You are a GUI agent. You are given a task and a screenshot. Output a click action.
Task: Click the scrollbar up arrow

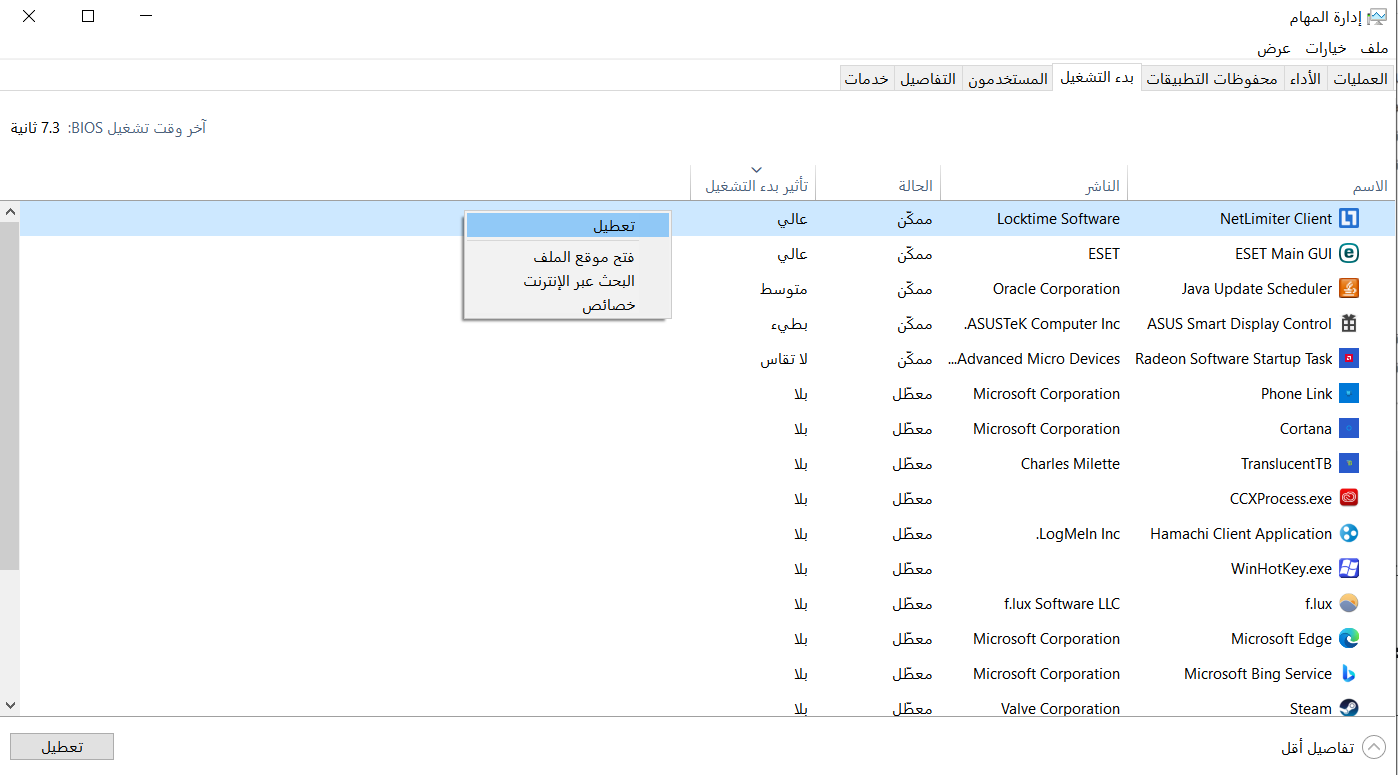[x=10, y=212]
